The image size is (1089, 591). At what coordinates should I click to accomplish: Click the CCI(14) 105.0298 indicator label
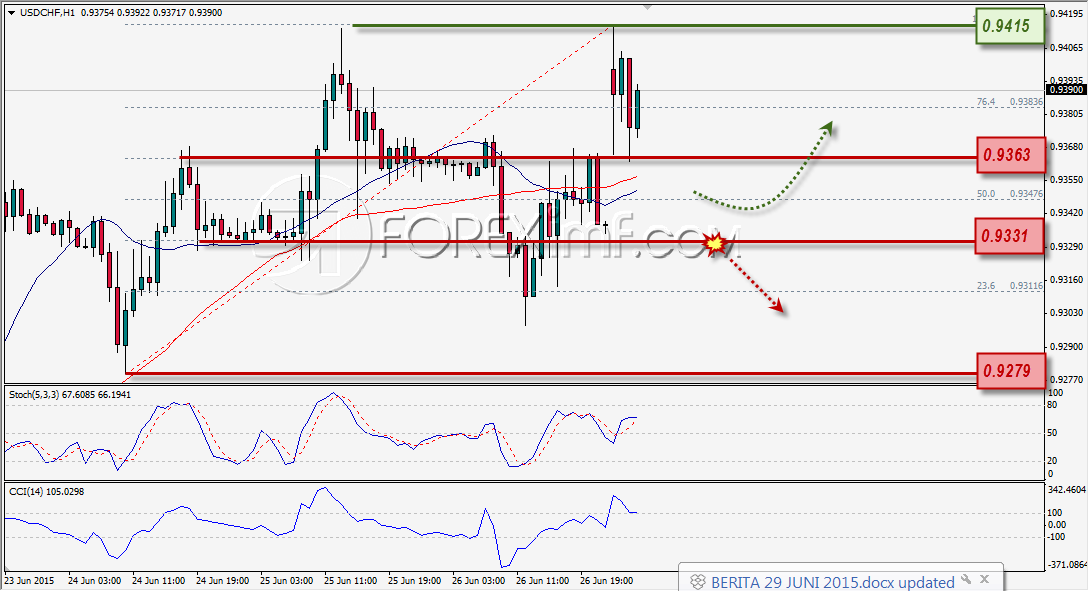click(x=47, y=491)
